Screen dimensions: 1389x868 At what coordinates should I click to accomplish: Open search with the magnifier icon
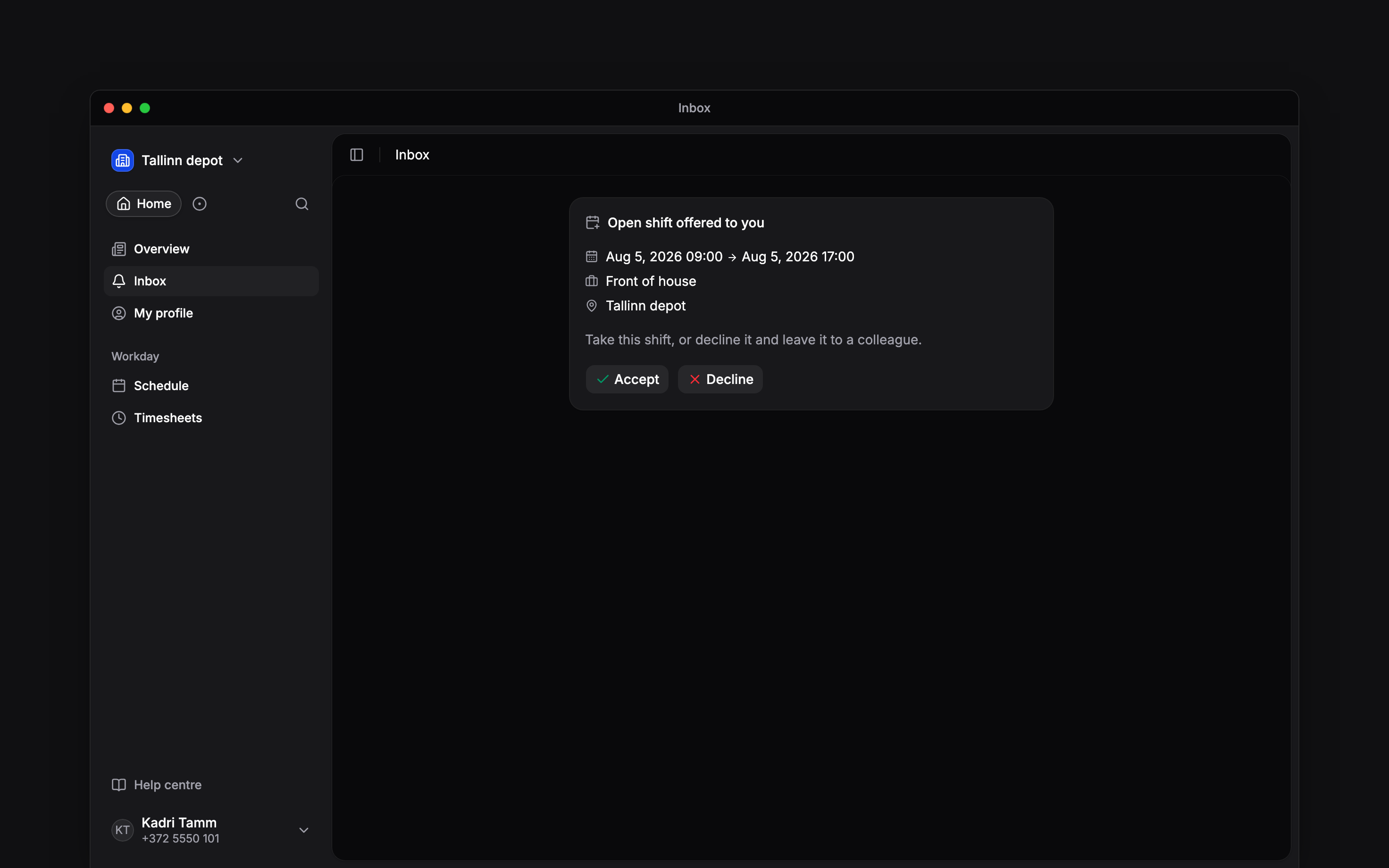point(302,204)
